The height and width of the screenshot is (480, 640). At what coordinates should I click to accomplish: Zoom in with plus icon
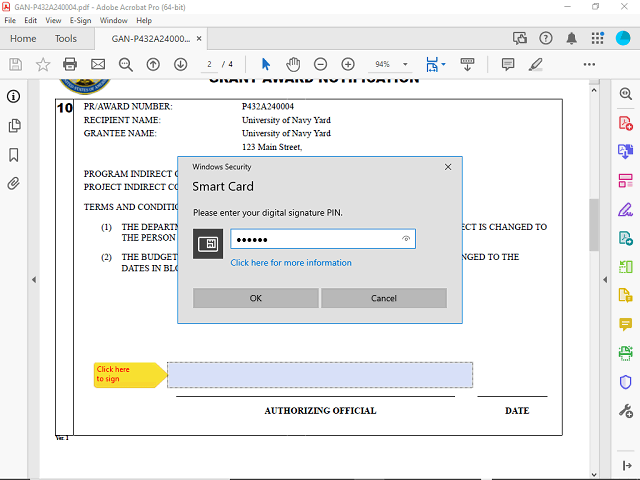[348, 64]
